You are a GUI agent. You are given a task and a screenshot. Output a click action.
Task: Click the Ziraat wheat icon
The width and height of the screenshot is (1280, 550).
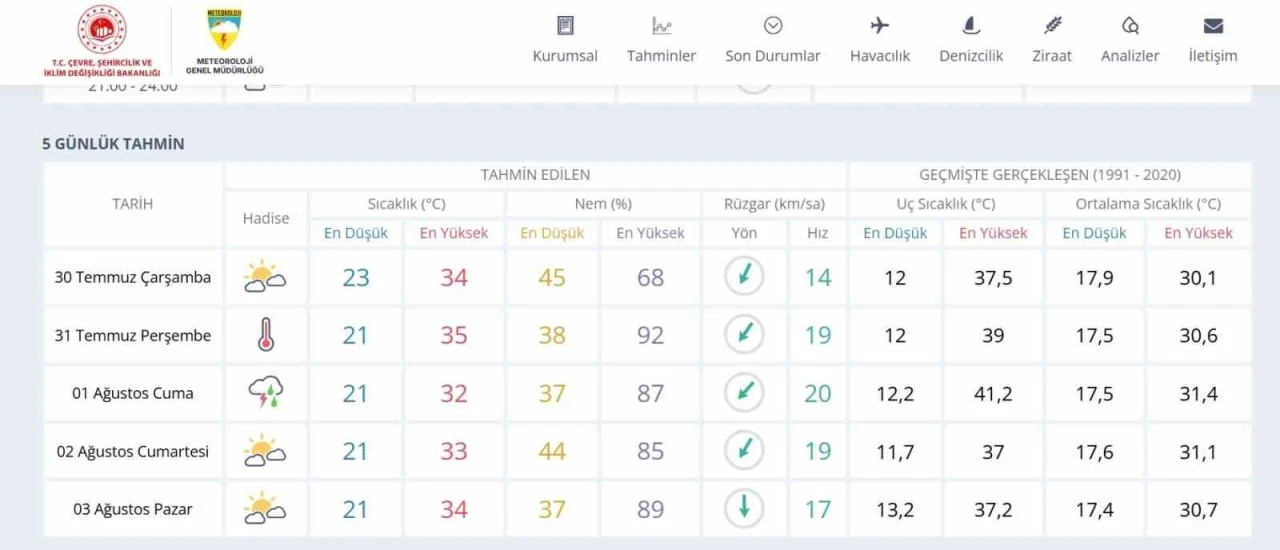1052,26
